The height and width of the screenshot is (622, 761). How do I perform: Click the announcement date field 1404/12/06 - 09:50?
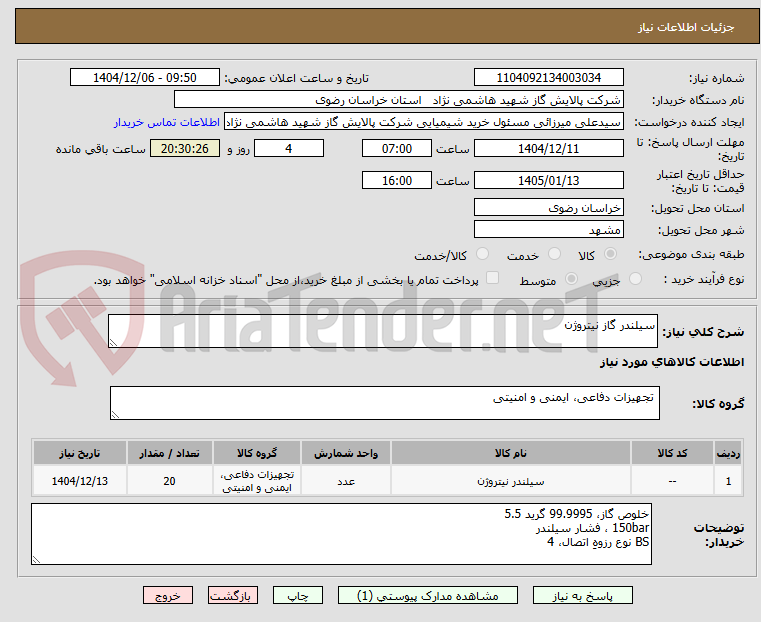[145, 78]
